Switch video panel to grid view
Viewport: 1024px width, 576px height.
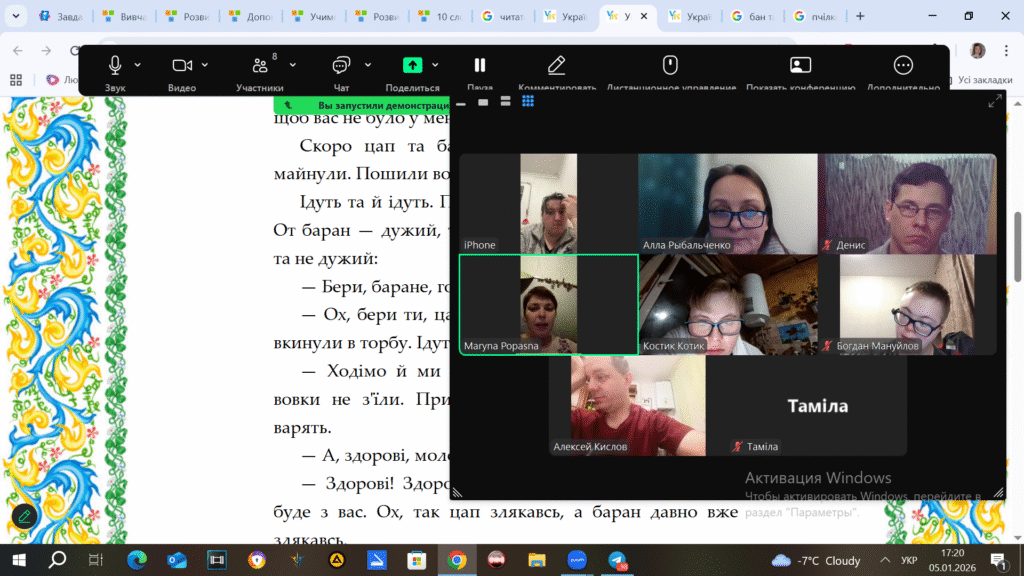[x=528, y=101]
